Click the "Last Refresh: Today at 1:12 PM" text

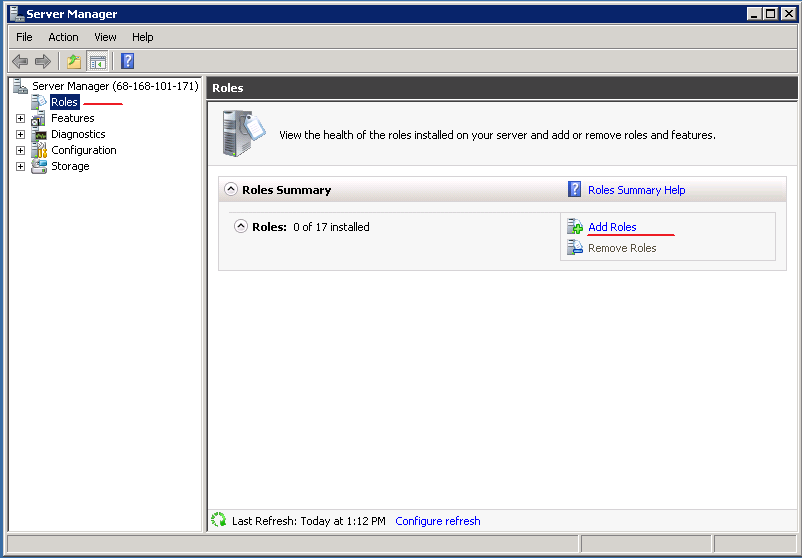point(309,521)
